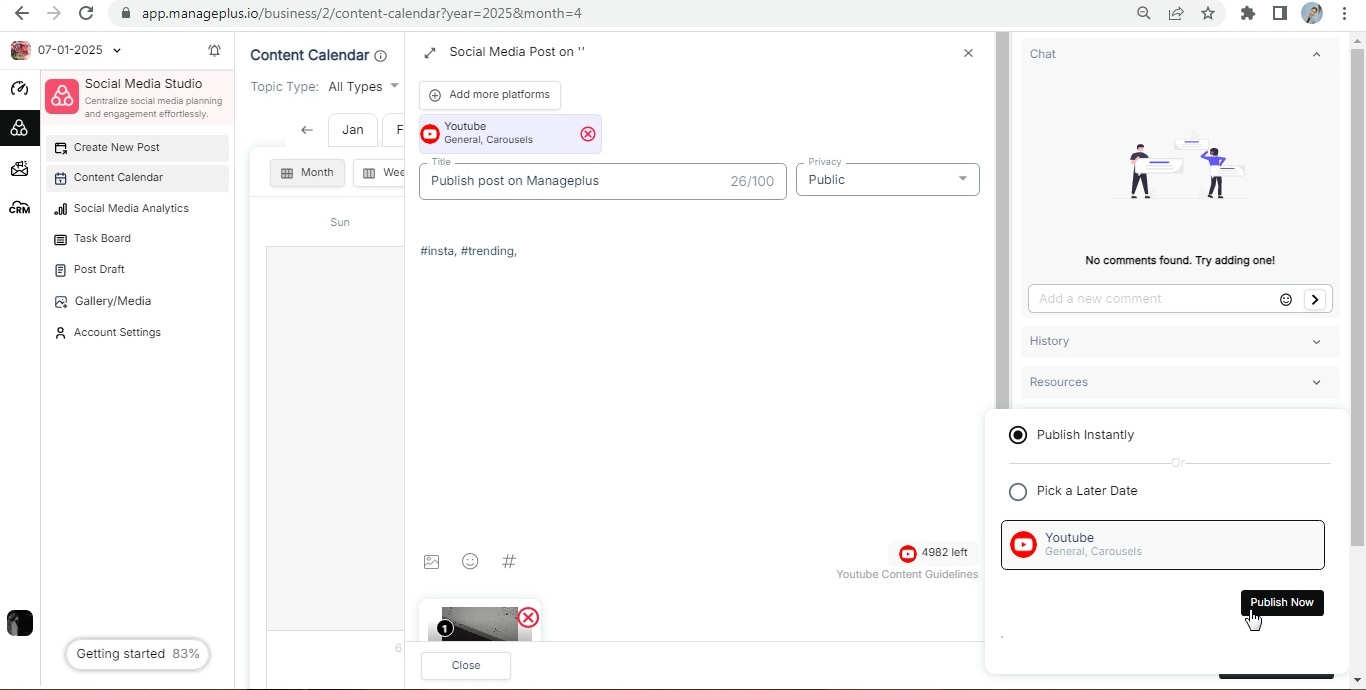
Task: Select Publish Instantly radio option
Action: [x=1018, y=435]
